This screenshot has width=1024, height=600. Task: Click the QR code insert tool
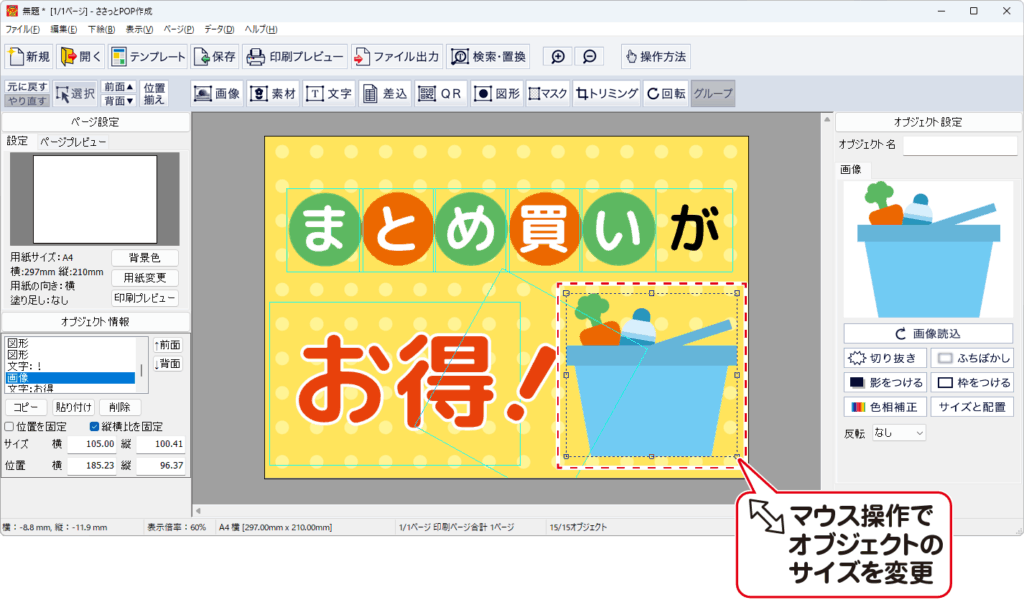442,93
